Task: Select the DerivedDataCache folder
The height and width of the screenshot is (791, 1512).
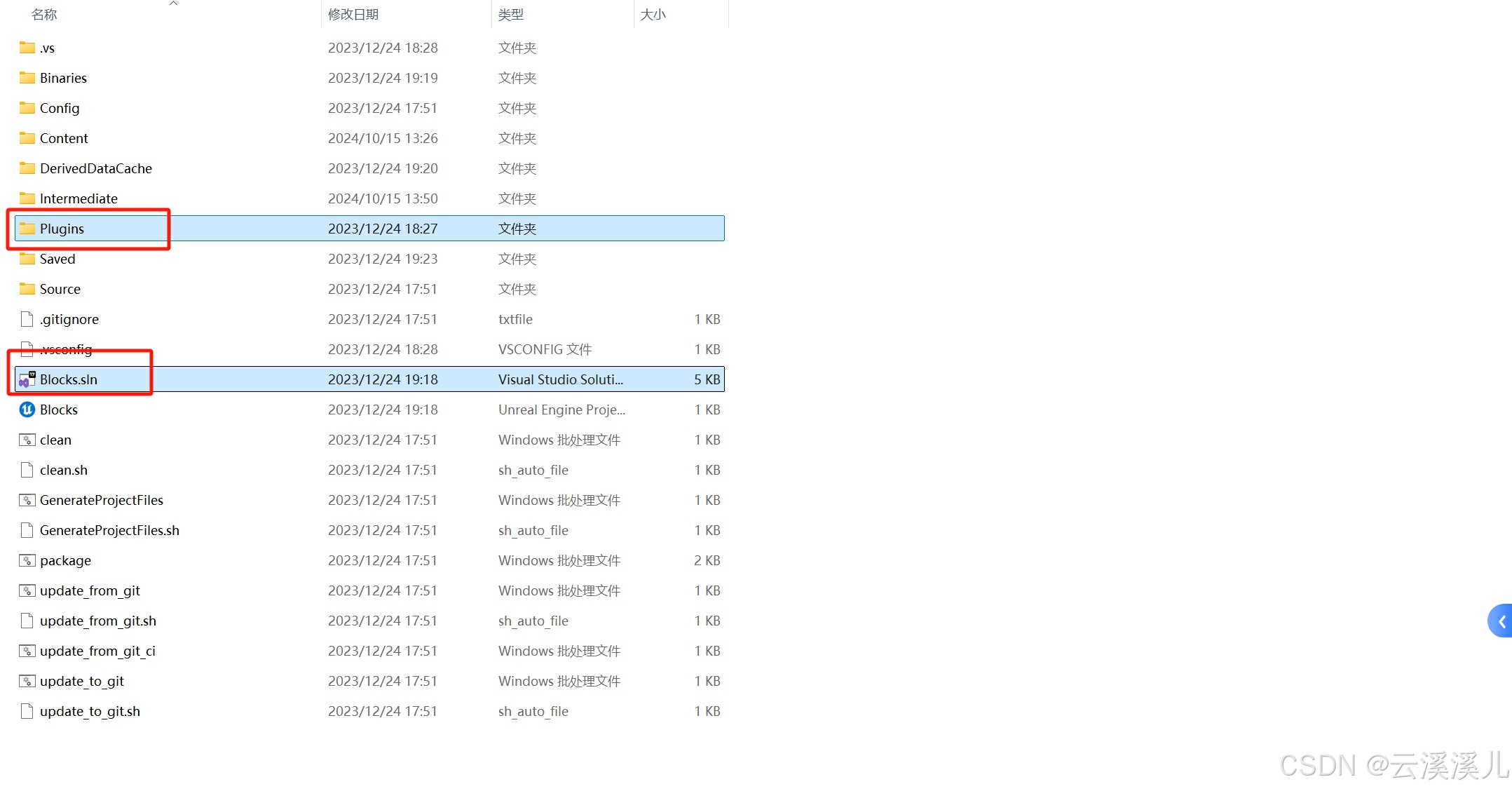Action: coord(95,168)
